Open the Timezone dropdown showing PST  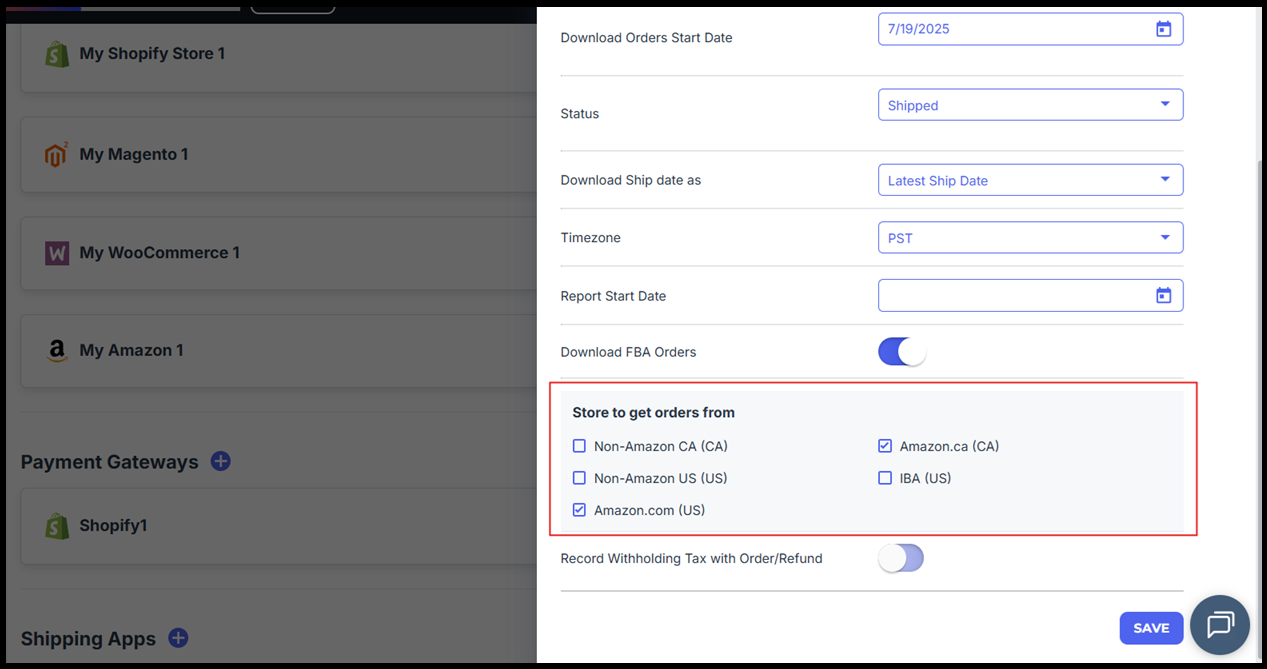1030,238
